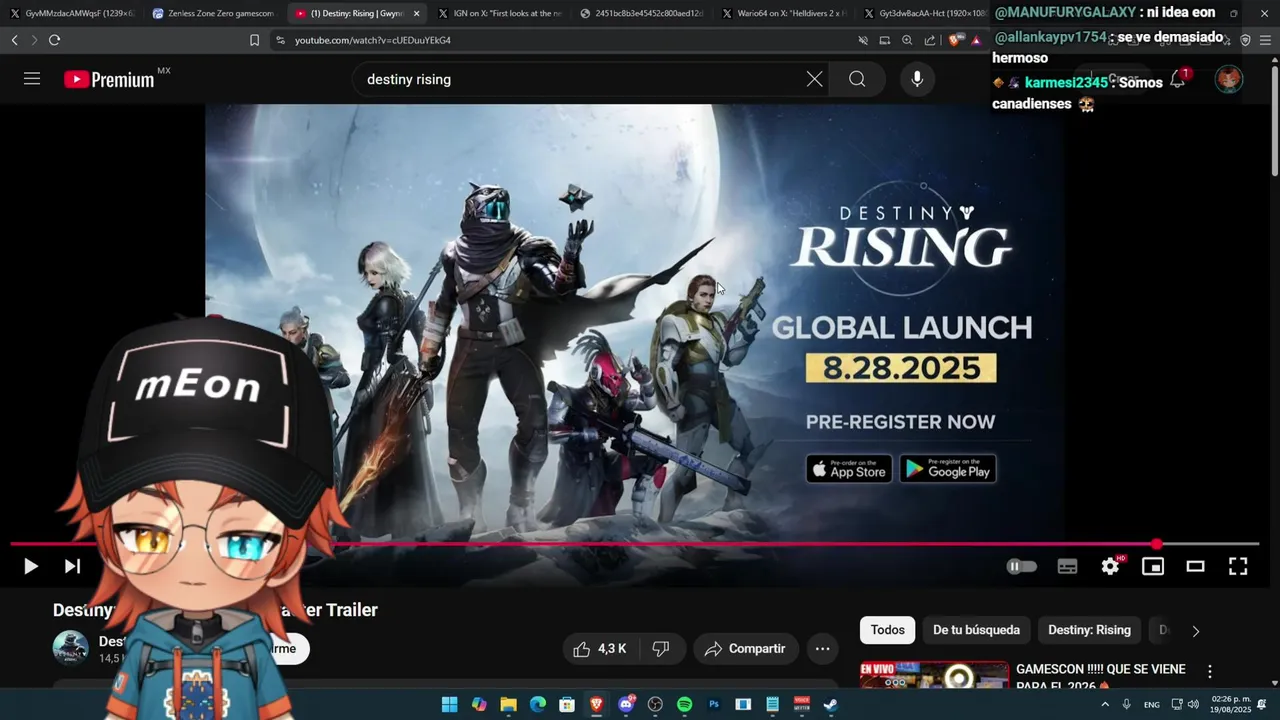Toggle the autoplay switch in the player
The image size is (1280, 720).
(1021, 566)
